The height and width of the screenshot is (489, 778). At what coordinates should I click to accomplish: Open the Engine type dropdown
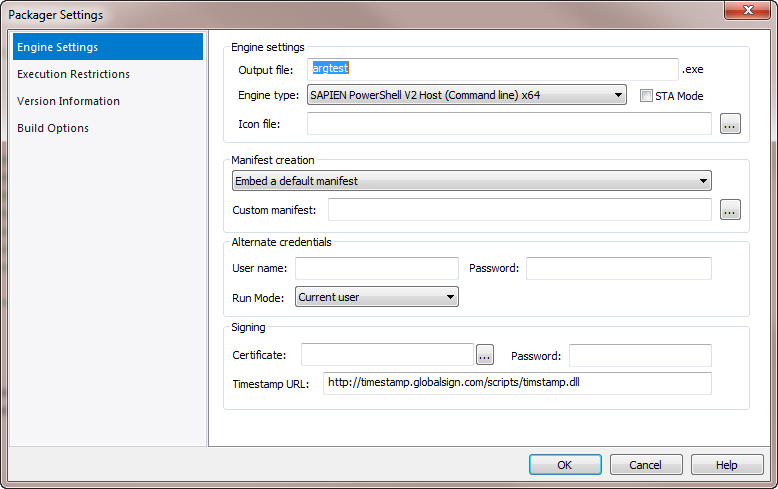[466, 95]
